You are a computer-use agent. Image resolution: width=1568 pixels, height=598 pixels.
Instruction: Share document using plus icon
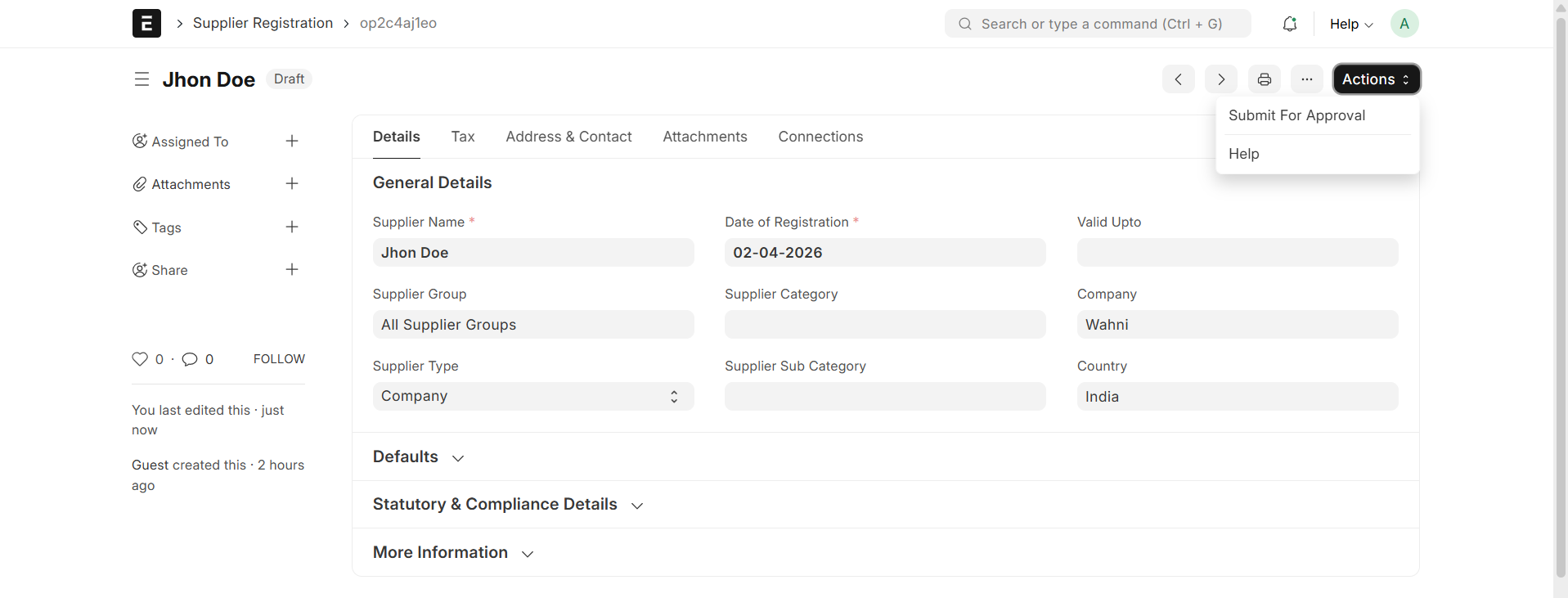point(292,270)
